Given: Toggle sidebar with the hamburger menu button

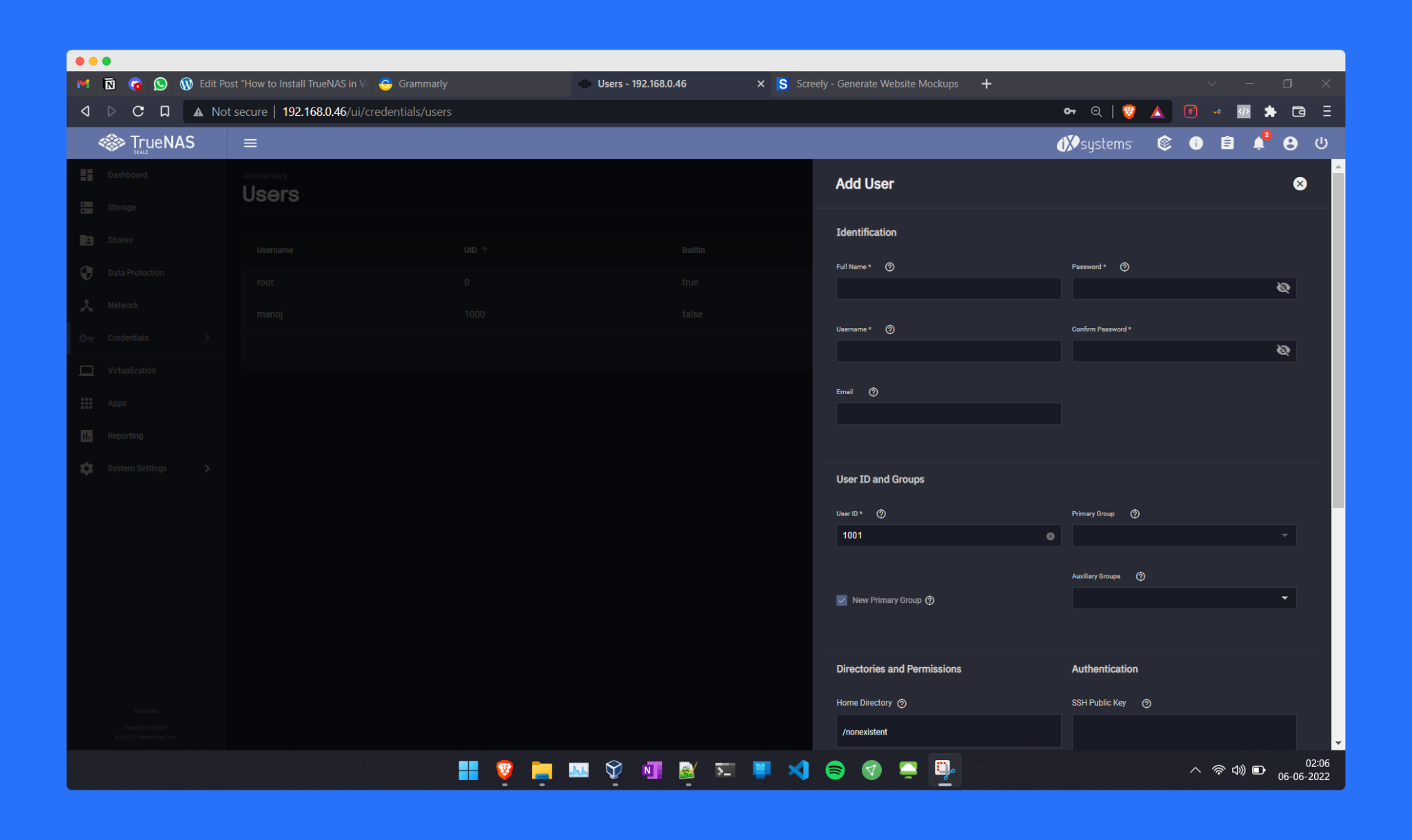Looking at the screenshot, I should (250, 143).
